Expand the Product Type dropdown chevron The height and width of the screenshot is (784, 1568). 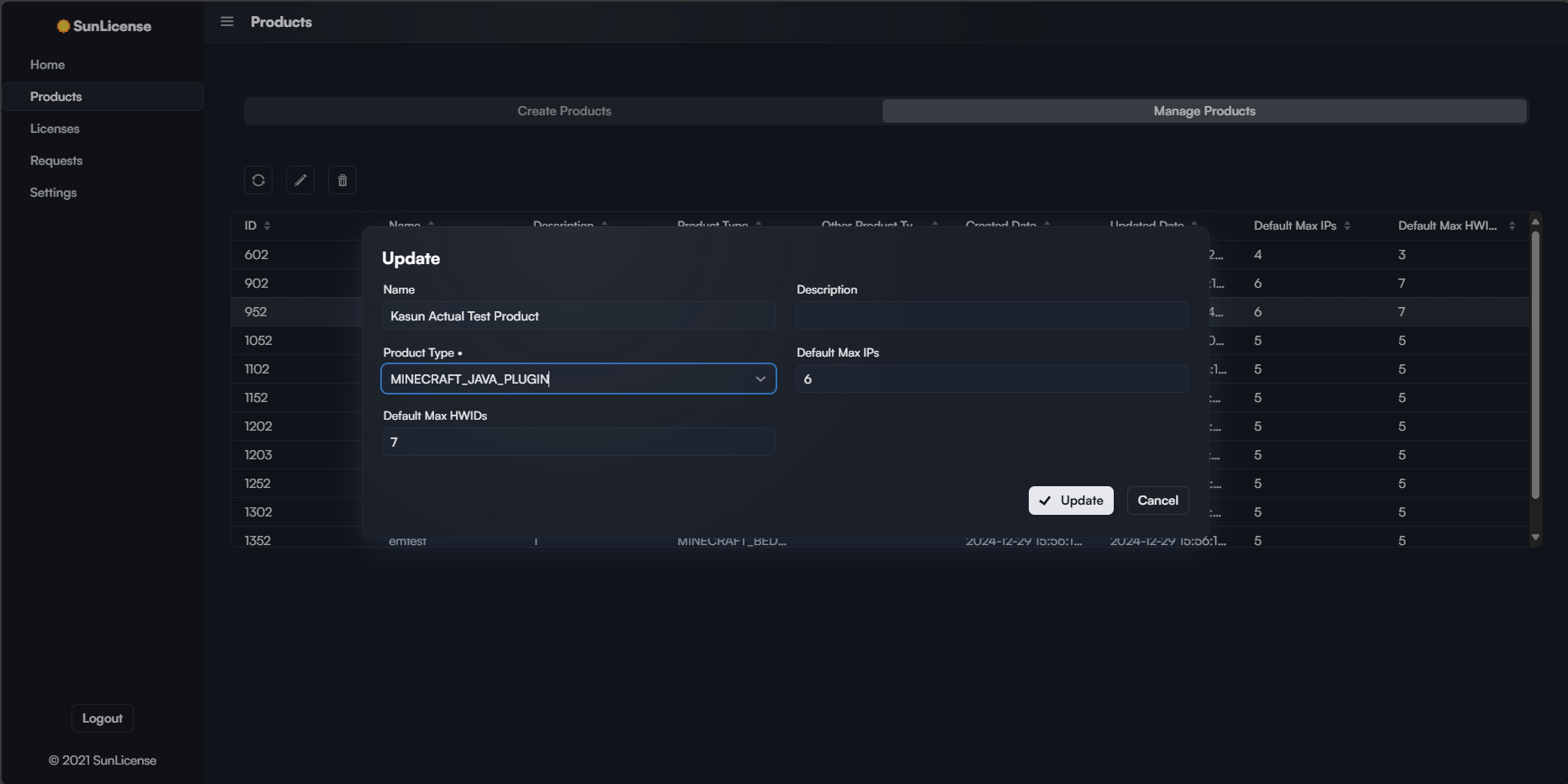pos(760,379)
